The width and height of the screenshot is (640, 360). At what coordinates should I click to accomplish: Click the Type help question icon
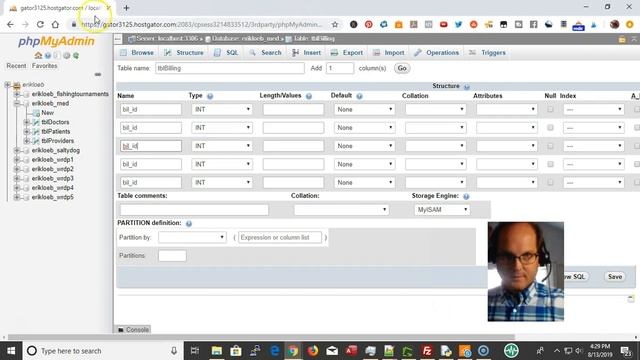[x=210, y=96]
